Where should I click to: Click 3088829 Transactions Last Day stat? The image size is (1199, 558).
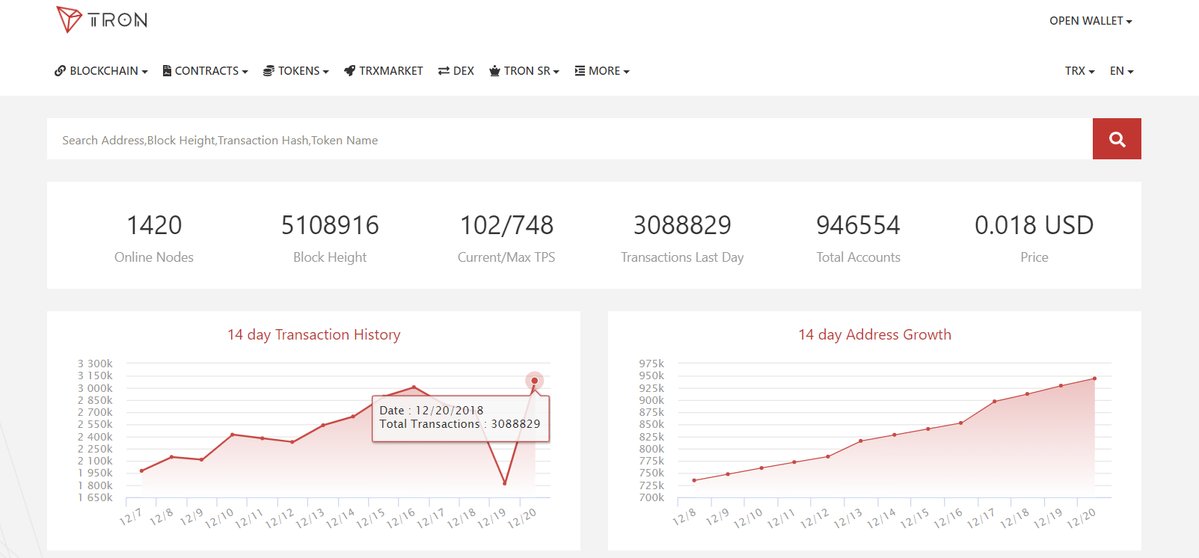[x=682, y=238]
